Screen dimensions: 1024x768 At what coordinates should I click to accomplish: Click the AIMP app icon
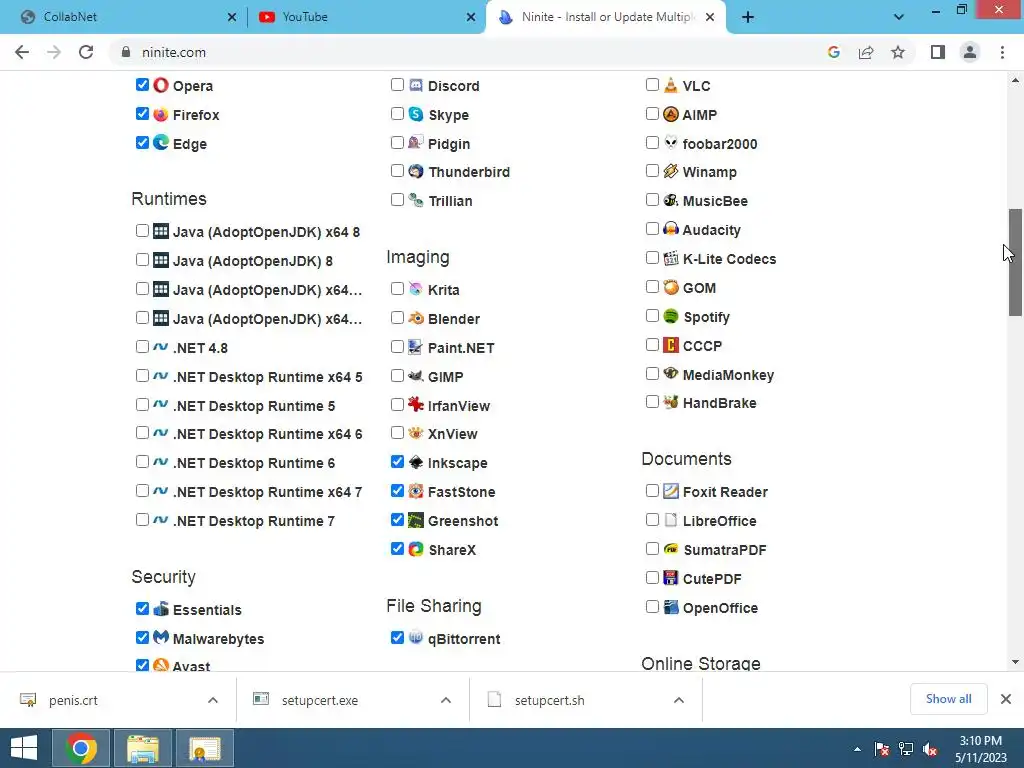coord(671,114)
